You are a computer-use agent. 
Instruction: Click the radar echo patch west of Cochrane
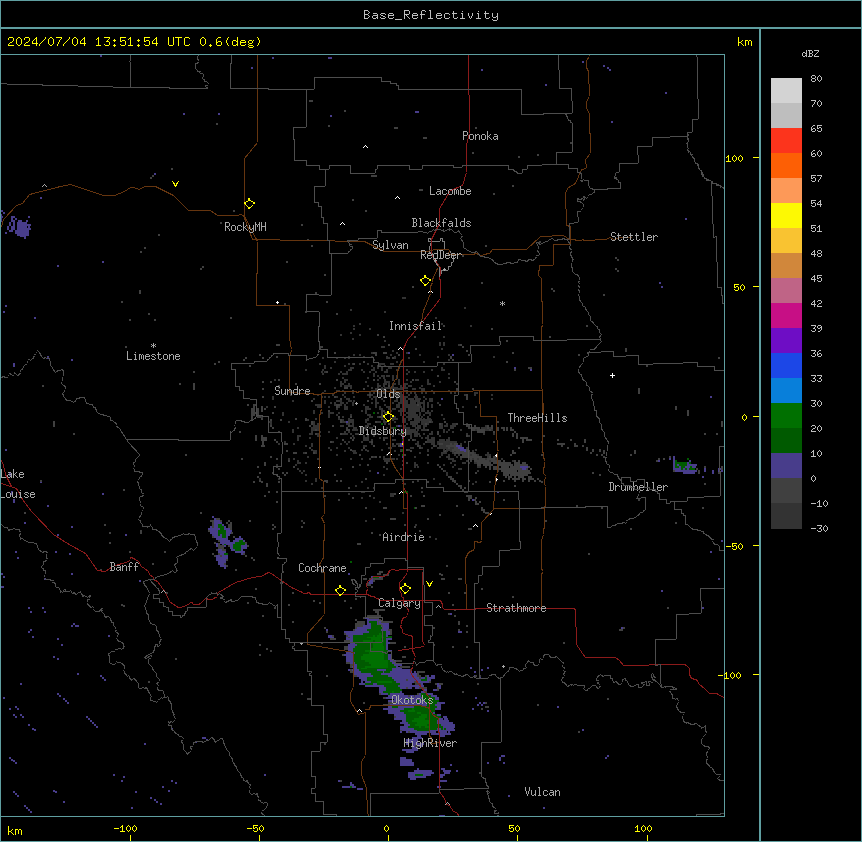click(226, 542)
